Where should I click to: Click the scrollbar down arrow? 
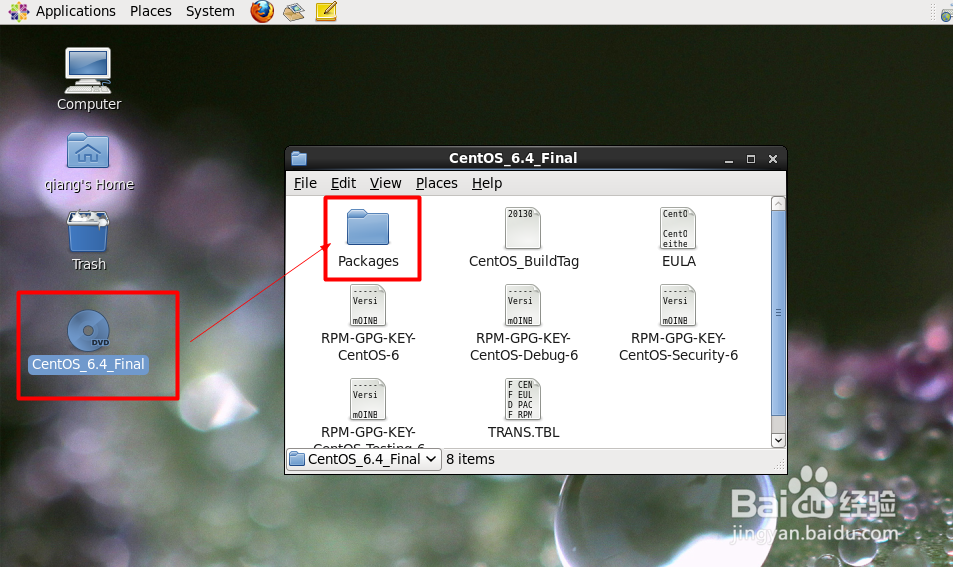point(778,440)
